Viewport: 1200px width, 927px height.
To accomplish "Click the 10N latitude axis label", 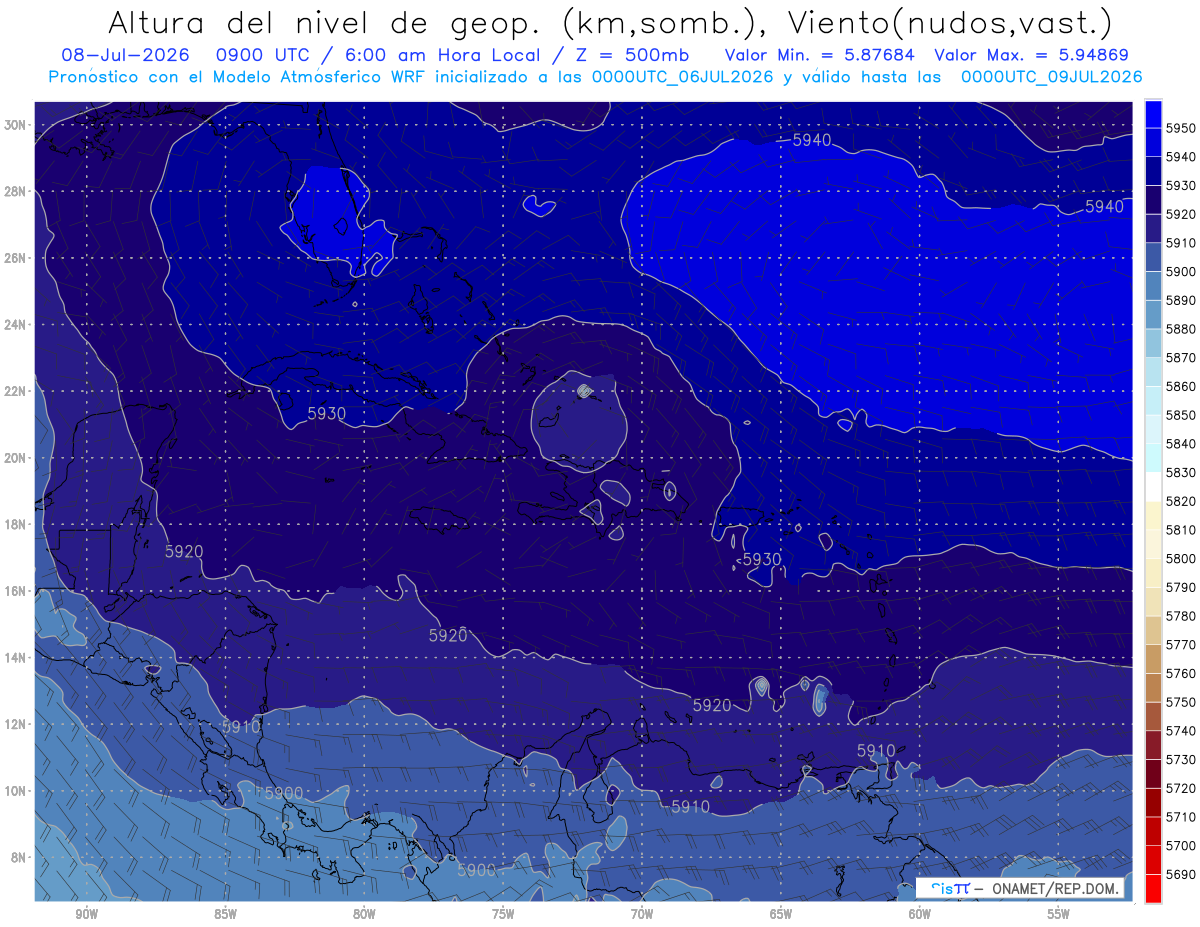I will (15, 790).
